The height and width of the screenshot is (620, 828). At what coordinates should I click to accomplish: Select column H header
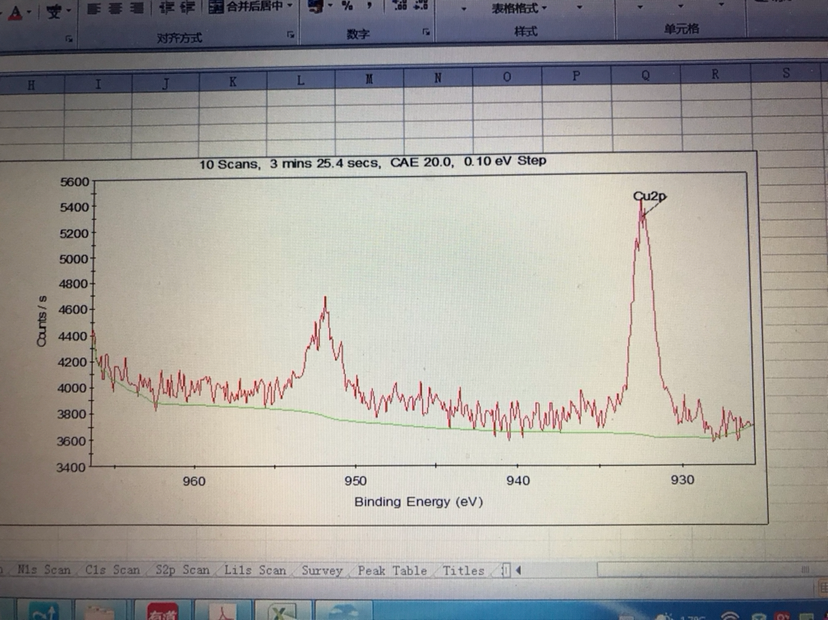point(32,85)
